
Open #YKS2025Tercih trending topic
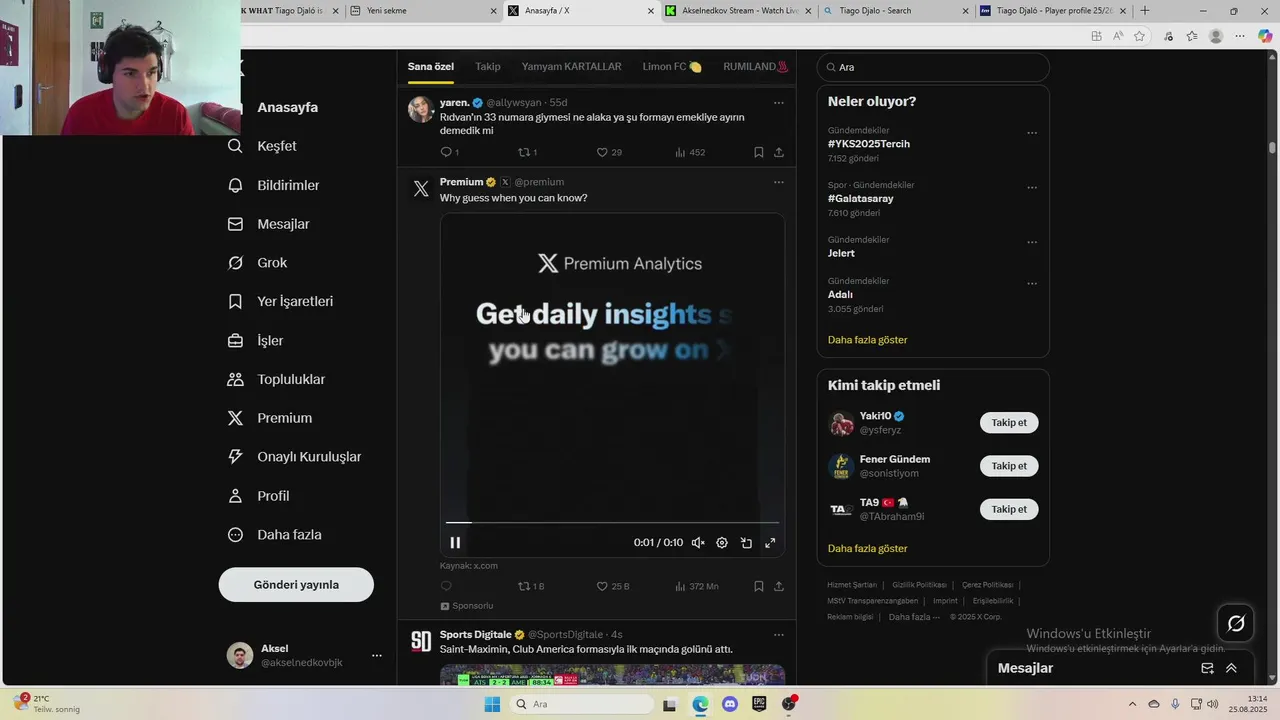[x=869, y=144]
